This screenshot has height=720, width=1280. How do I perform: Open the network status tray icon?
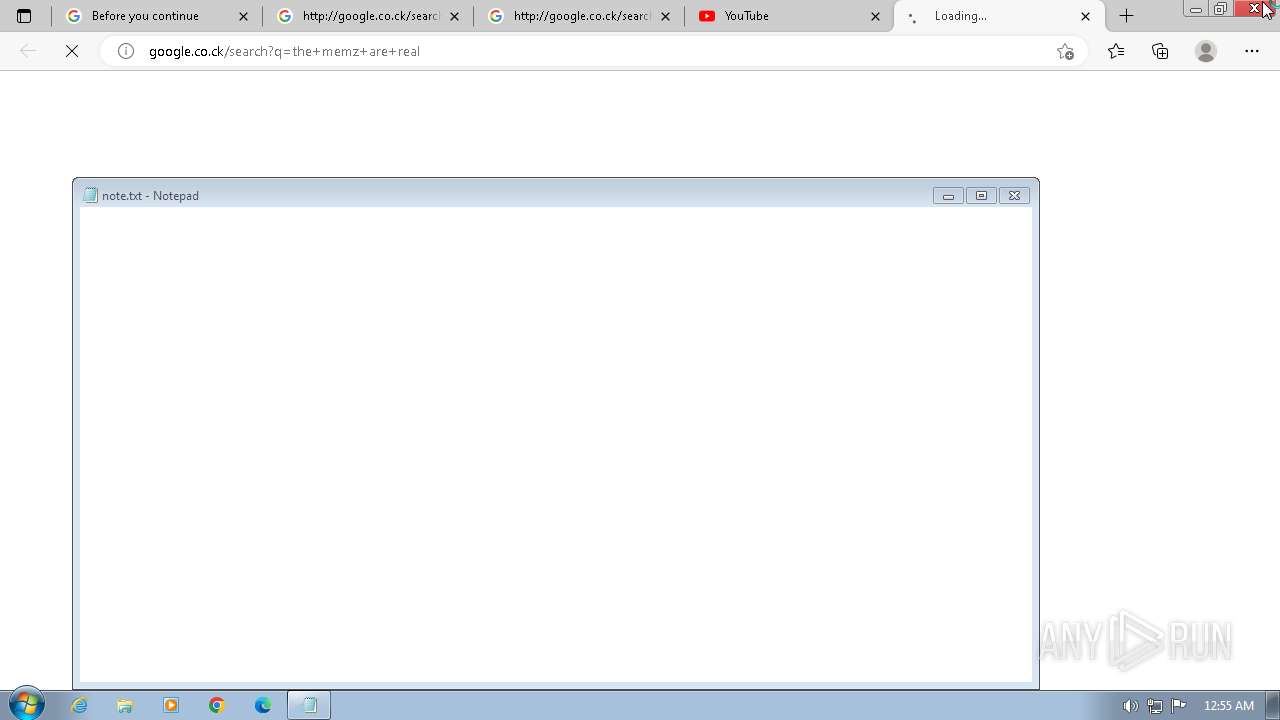1155,706
